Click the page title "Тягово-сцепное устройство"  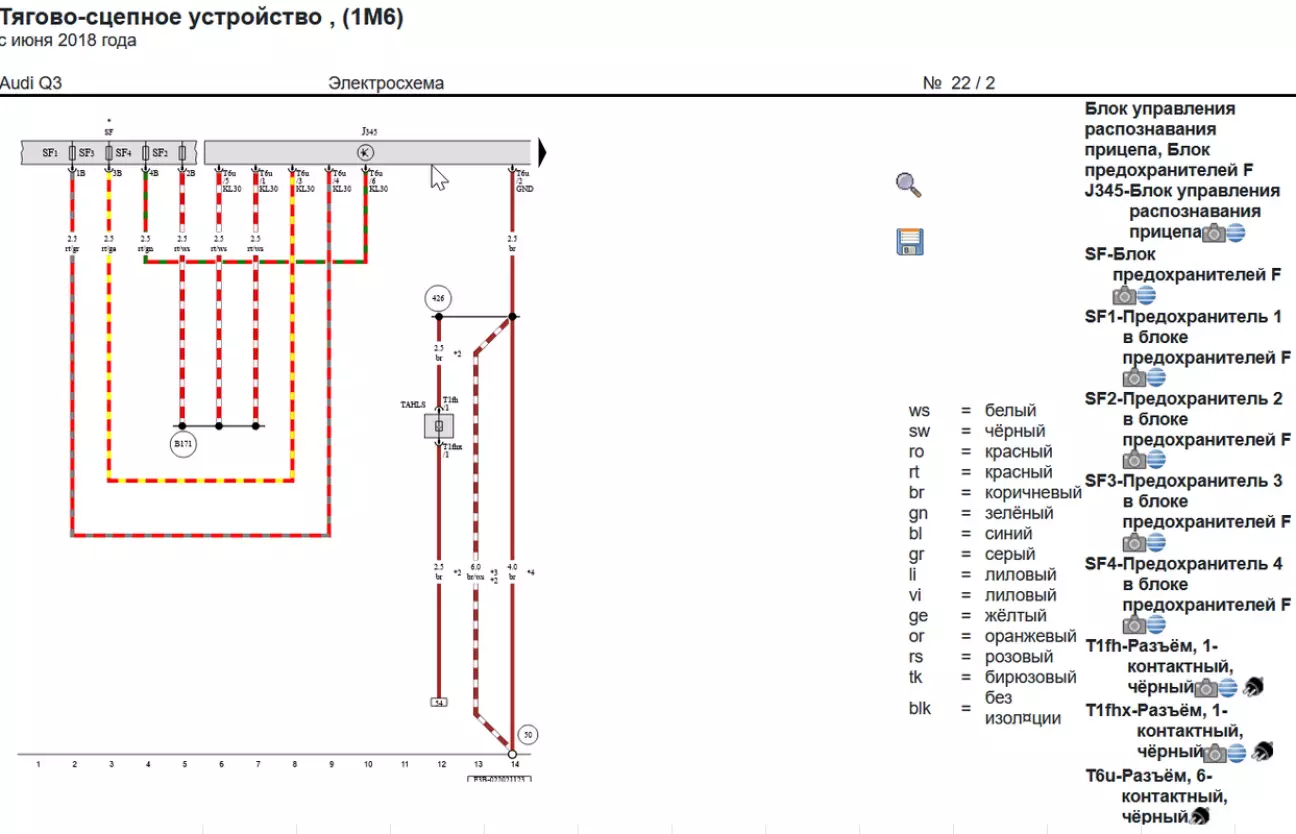pyautogui.click(x=159, y=17)
